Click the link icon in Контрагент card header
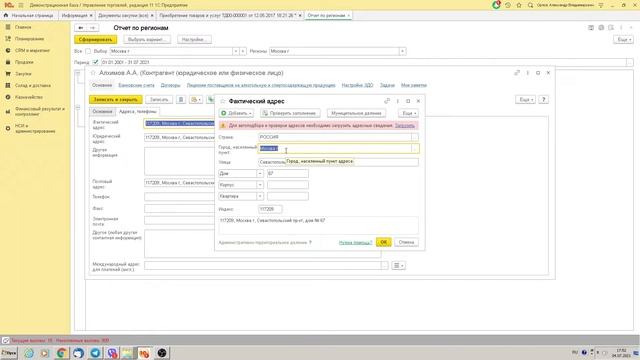Screen dimensions: 640x360 517,73
